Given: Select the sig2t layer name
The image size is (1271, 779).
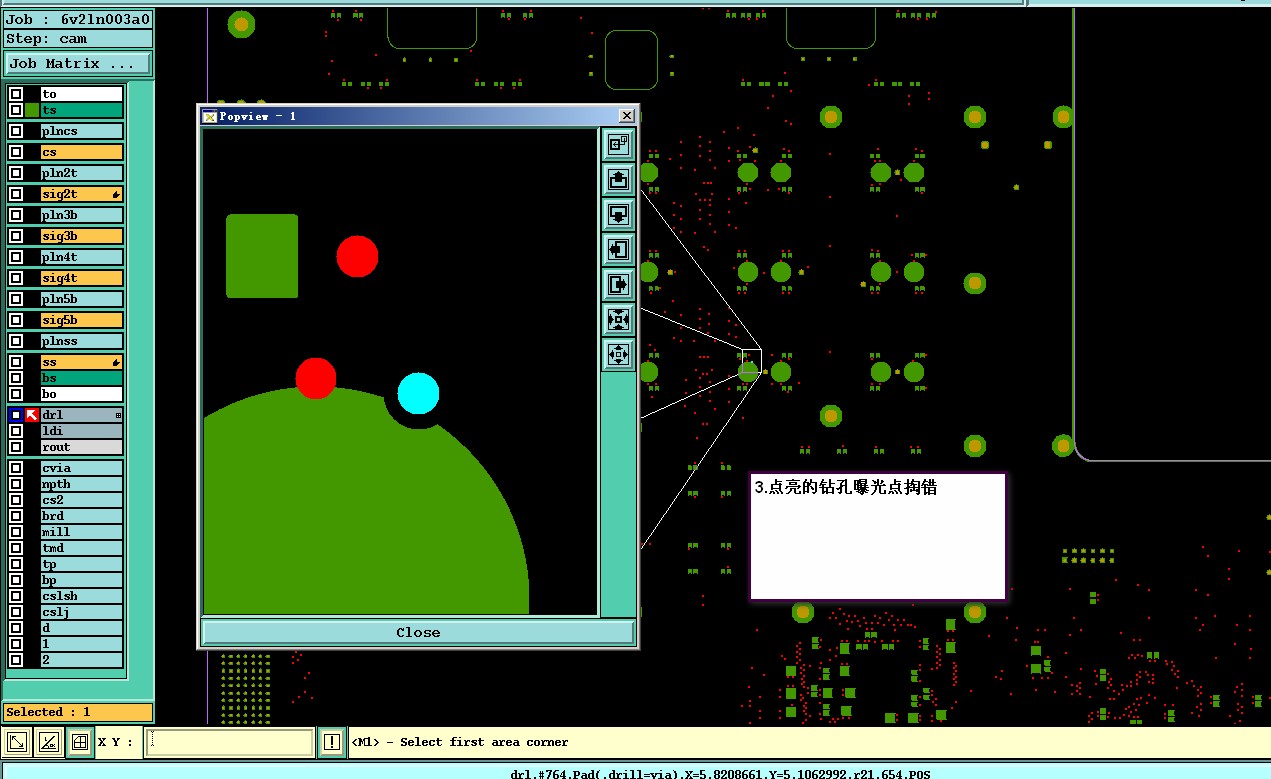Looking at the screenshot, I should [x=82, y=194].
